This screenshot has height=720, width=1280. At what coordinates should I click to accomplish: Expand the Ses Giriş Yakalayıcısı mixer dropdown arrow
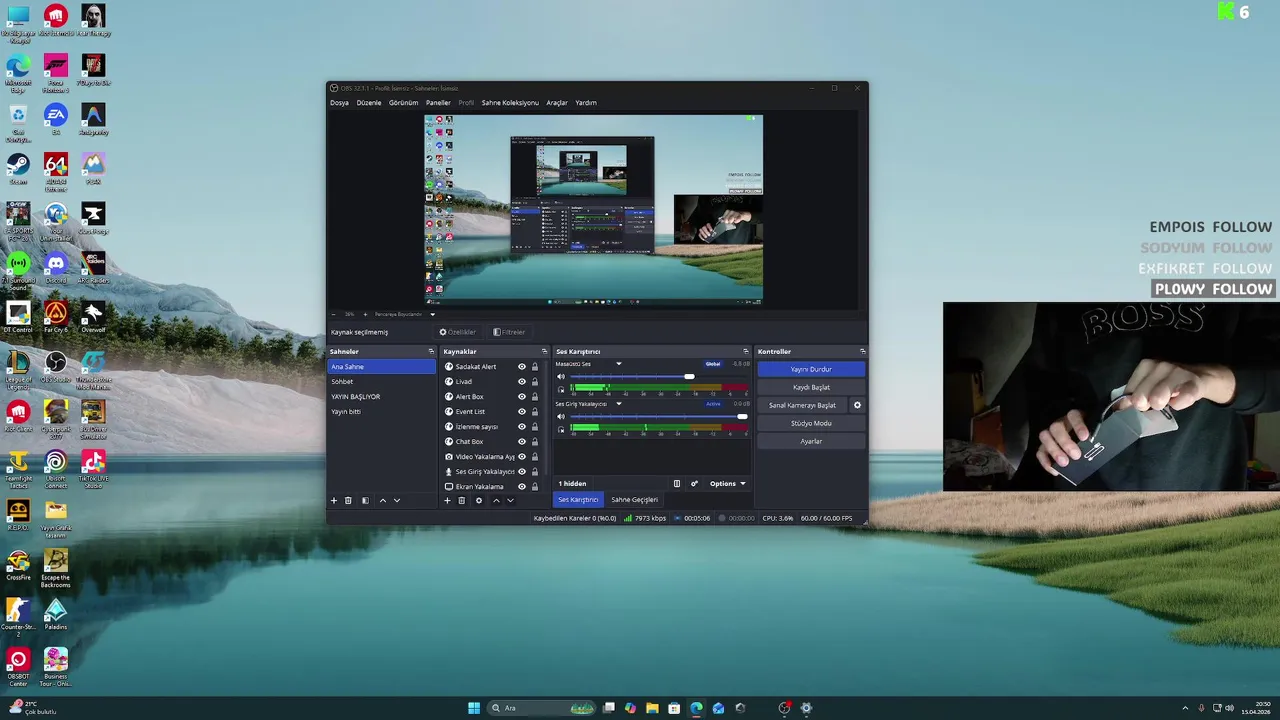point(618,404)
